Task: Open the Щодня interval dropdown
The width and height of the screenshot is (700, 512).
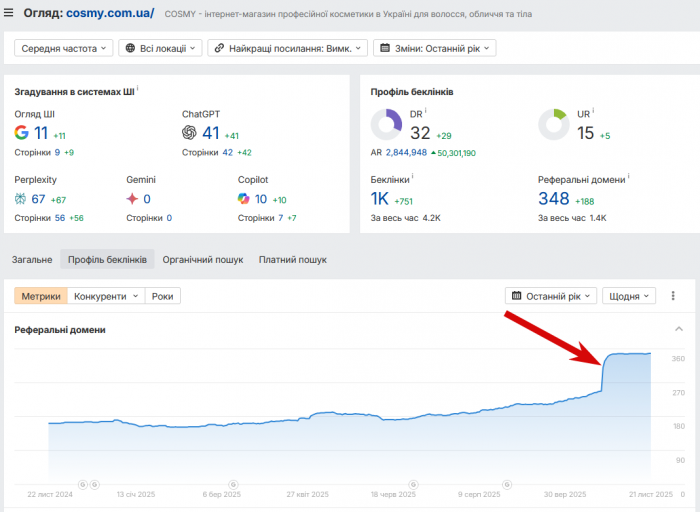Action: coord(629,296)
